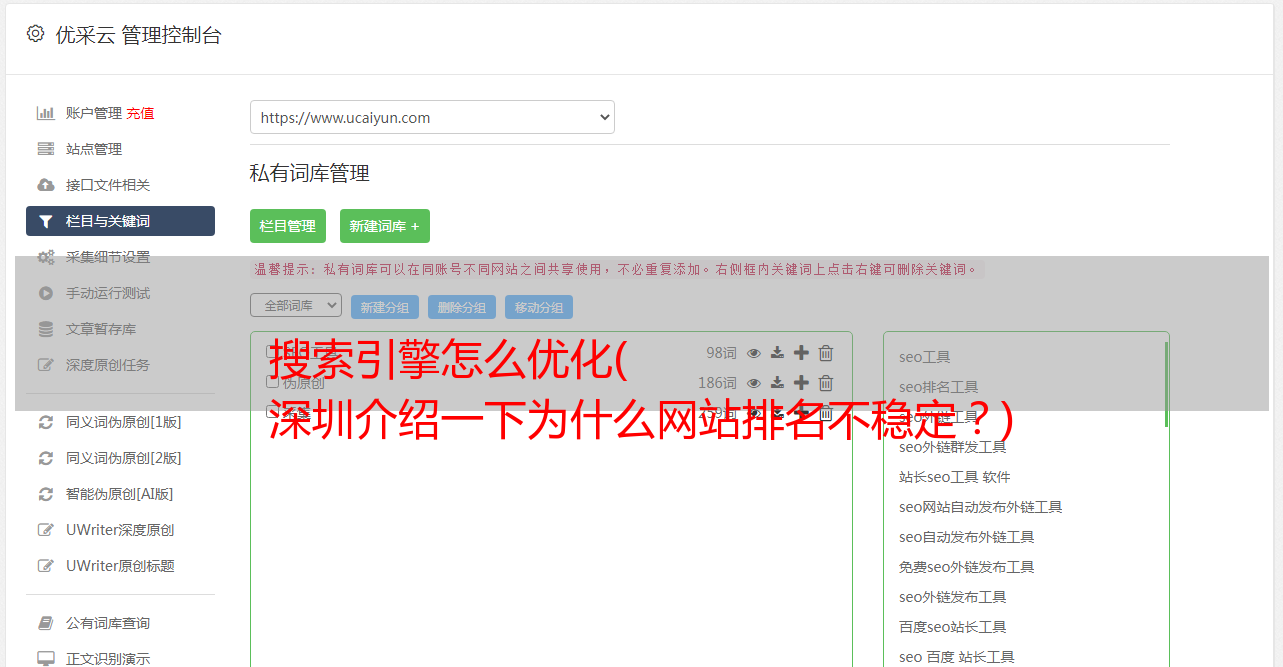Delete the 伪原创 186词 library

(x=826, y=383)
